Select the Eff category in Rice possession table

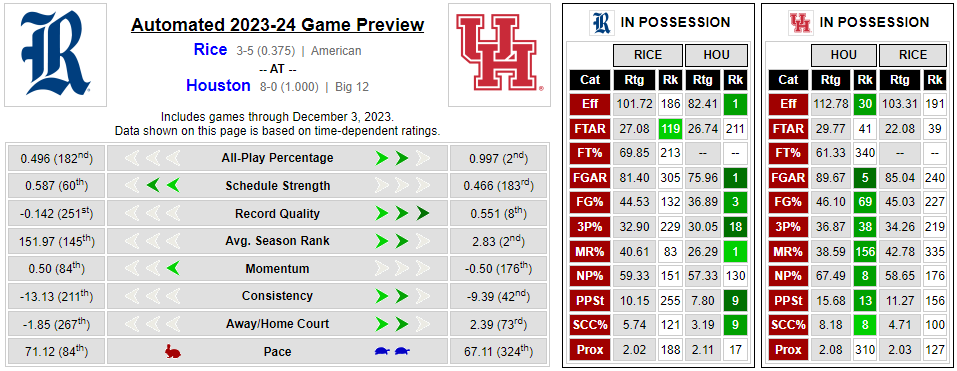pos(590,104)
